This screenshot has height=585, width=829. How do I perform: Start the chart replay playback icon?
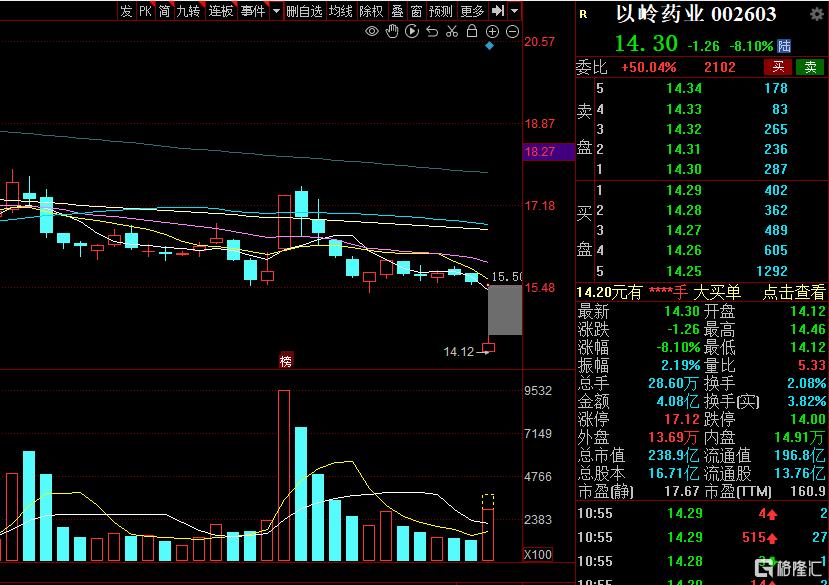tap(412, 31)
